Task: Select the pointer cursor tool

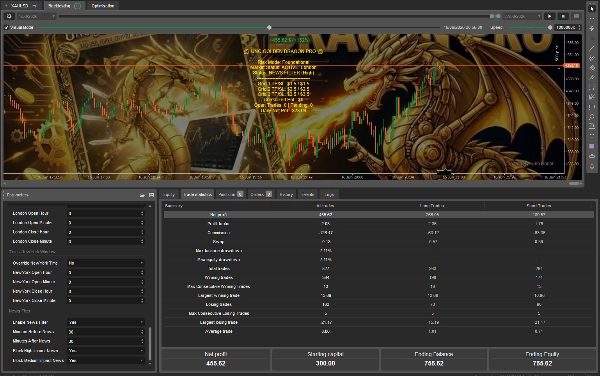Action: [x=592, y=8]
